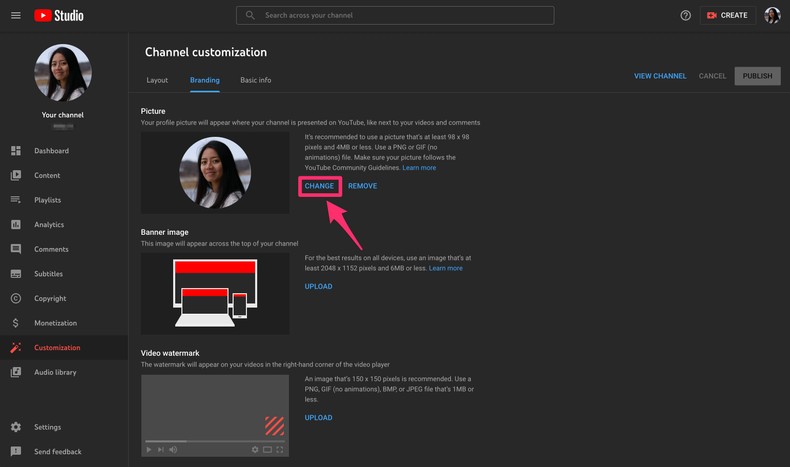790x467 pixels.
Task: Click the VIEW CHANNEL link
Action: 660,76
